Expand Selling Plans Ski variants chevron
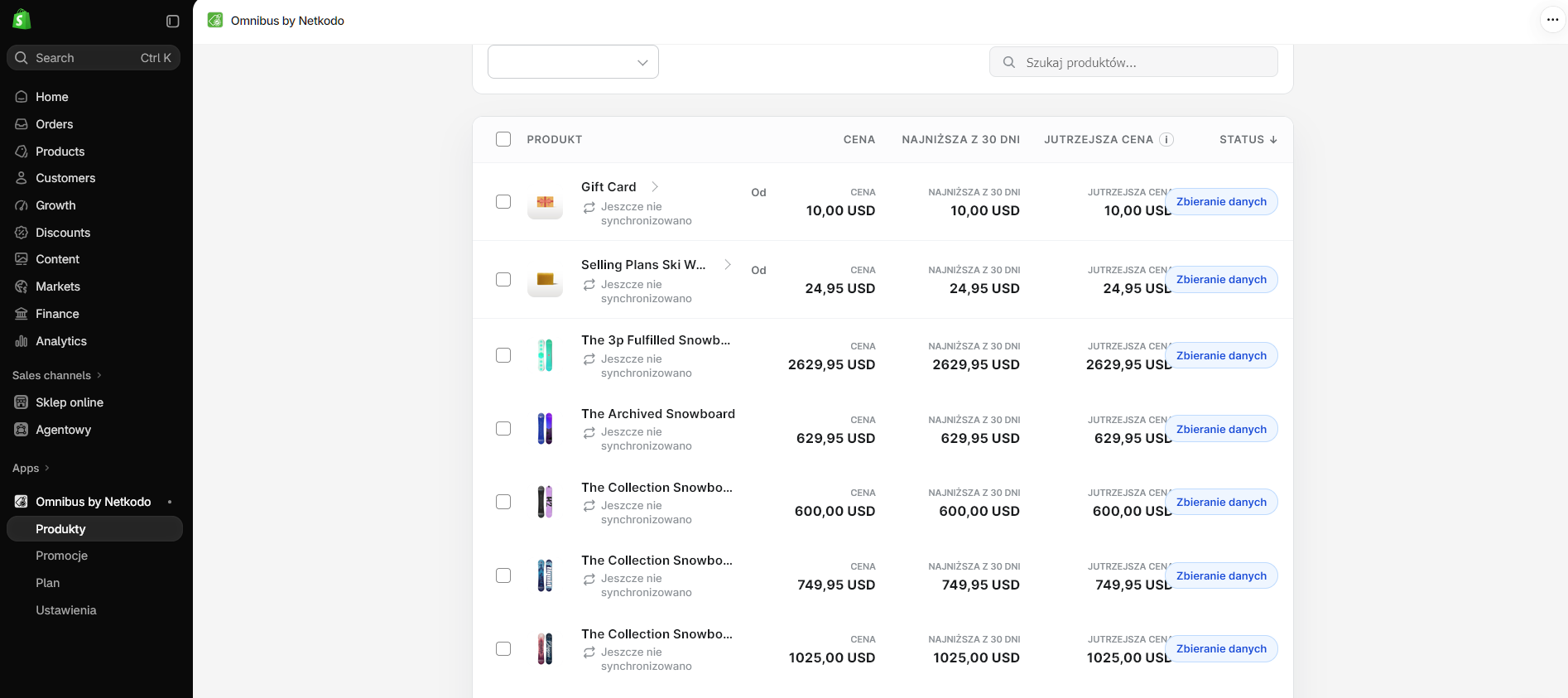Viewport: 1568px width, 698px height. point(728,265)
